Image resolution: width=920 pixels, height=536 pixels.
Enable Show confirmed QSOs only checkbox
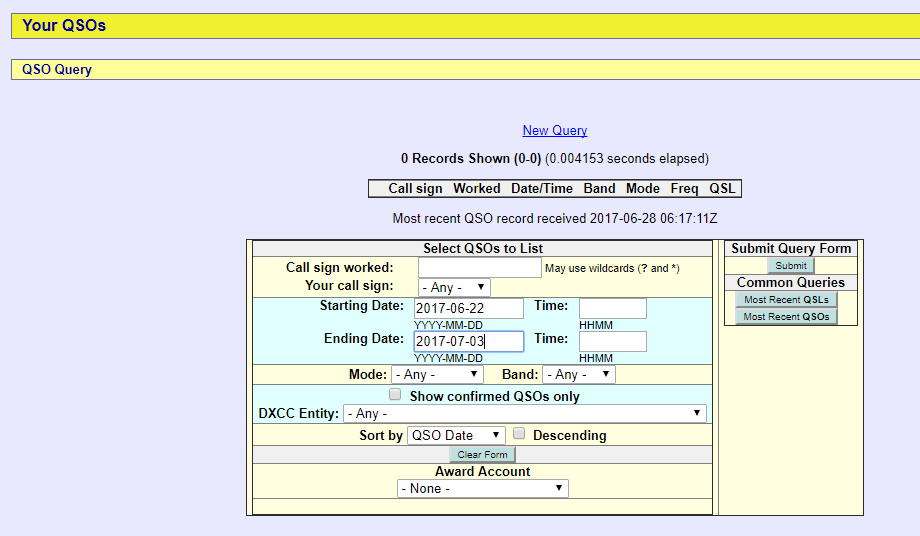click(x=395, y=395)
